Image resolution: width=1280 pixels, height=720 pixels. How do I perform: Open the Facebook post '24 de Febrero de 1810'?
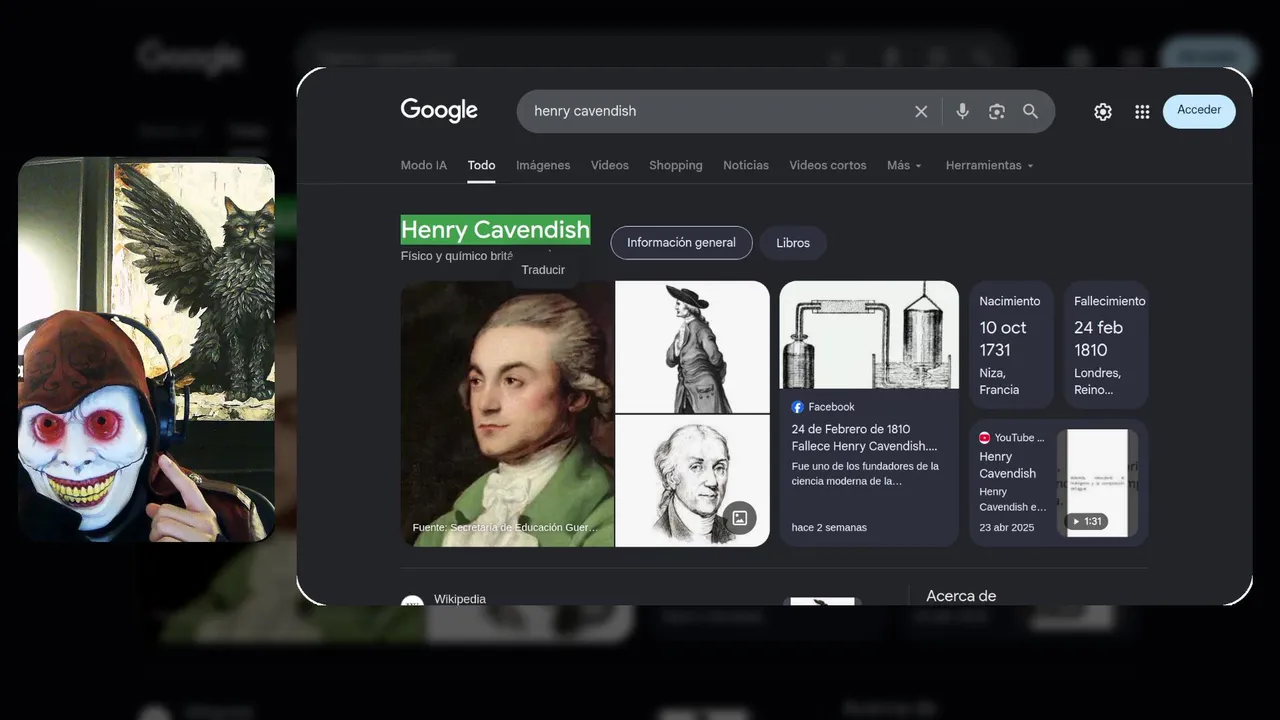point(865,438)
